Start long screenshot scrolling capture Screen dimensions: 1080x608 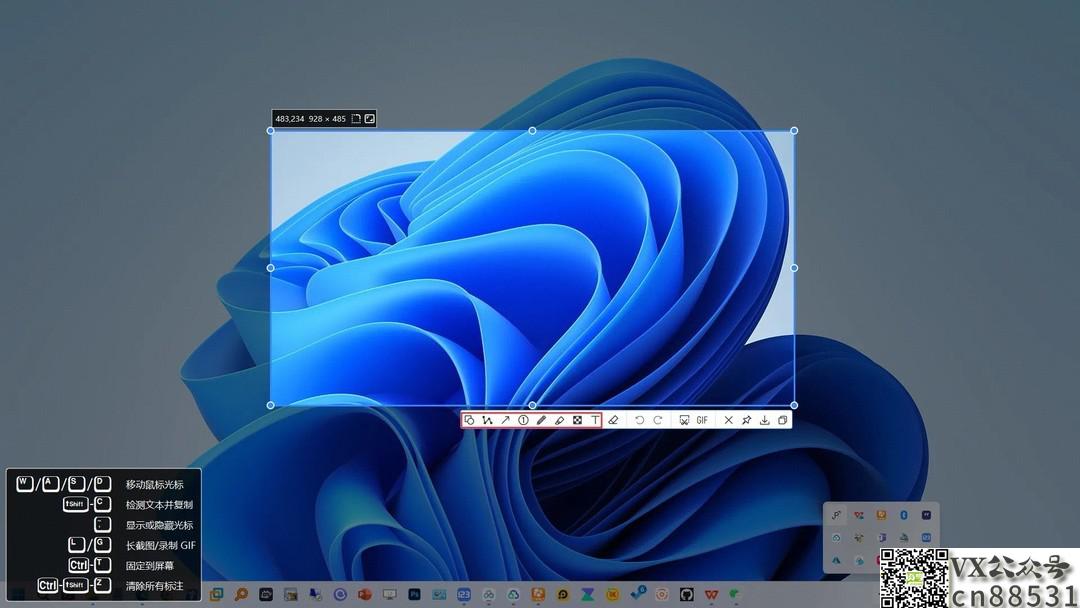pos(684,420)
